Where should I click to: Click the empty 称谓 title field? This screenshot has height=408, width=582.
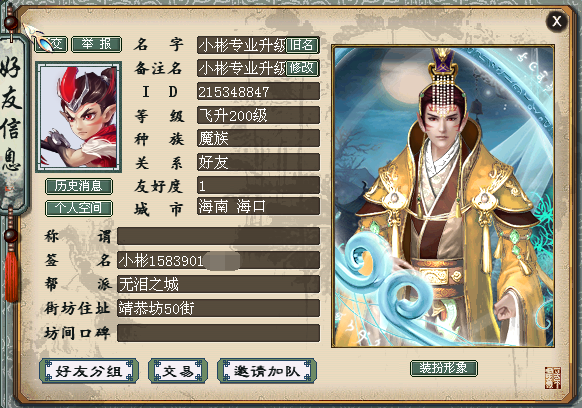click(218, 236)
